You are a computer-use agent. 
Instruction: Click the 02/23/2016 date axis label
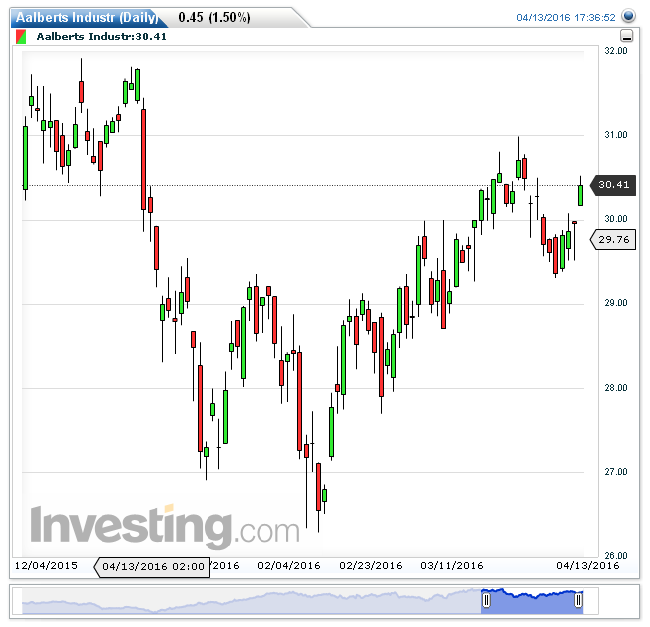[371, 566]
